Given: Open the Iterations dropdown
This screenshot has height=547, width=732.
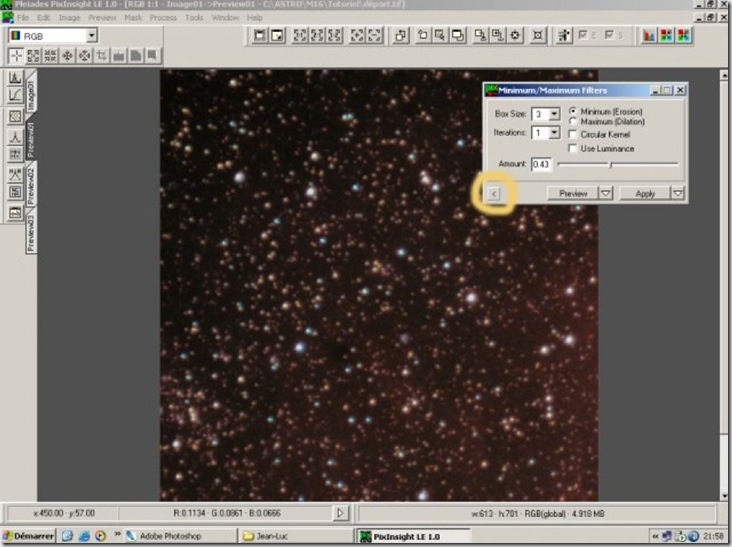Looking at the screenshot, I should pyautogui.click(x=554, y=133).
